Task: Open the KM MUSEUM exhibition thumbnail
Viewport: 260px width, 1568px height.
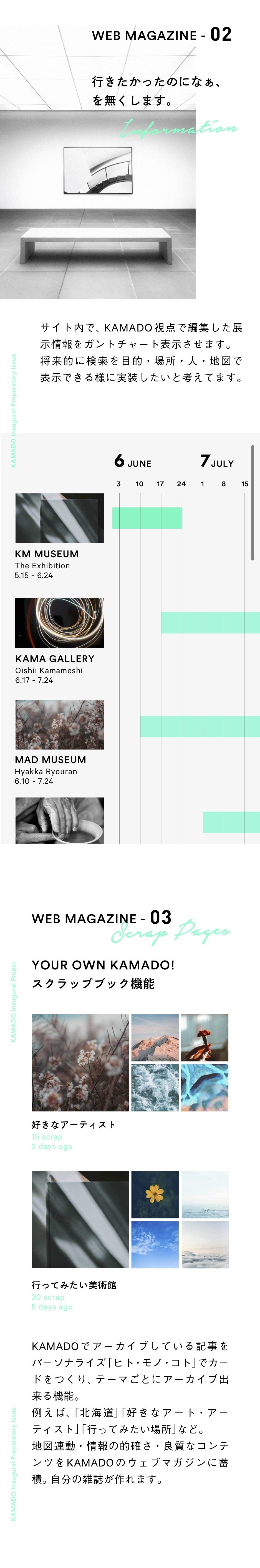Action: click(59, 517)
